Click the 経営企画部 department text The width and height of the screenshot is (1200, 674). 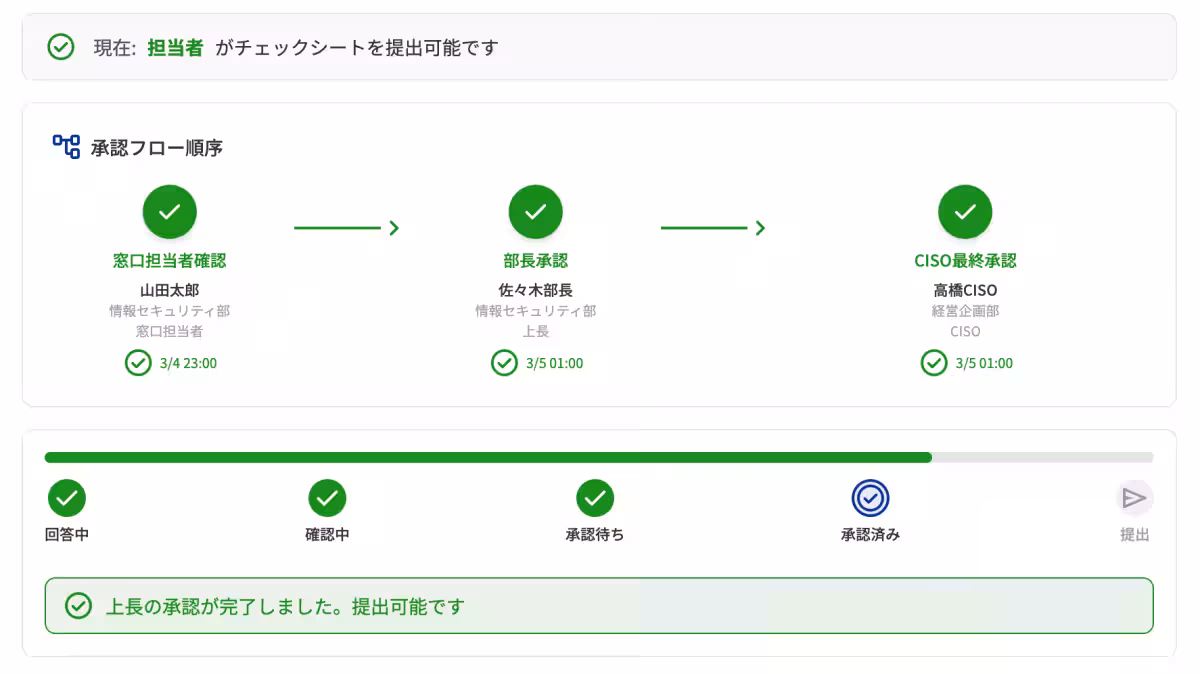tap(965, 311)
